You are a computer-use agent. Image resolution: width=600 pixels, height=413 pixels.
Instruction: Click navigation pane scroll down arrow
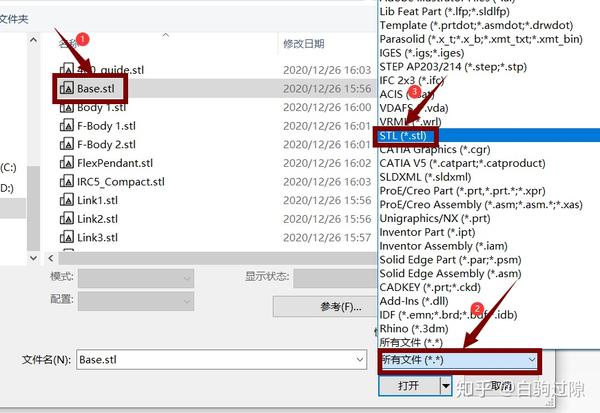(x=33, y=258)
